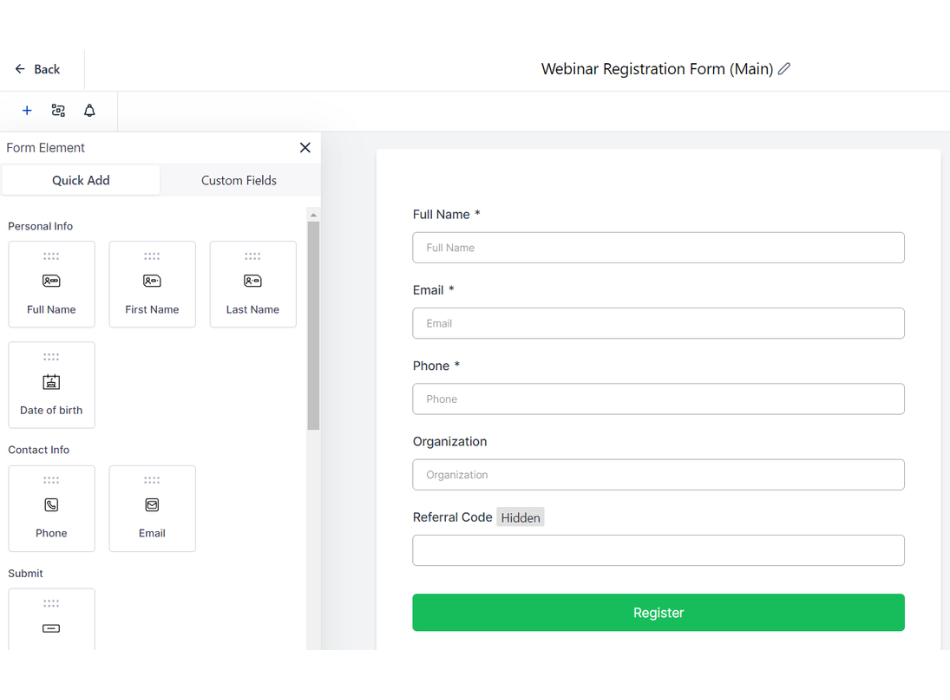Click the scrollbar up arrow

[x=313, y=215]
